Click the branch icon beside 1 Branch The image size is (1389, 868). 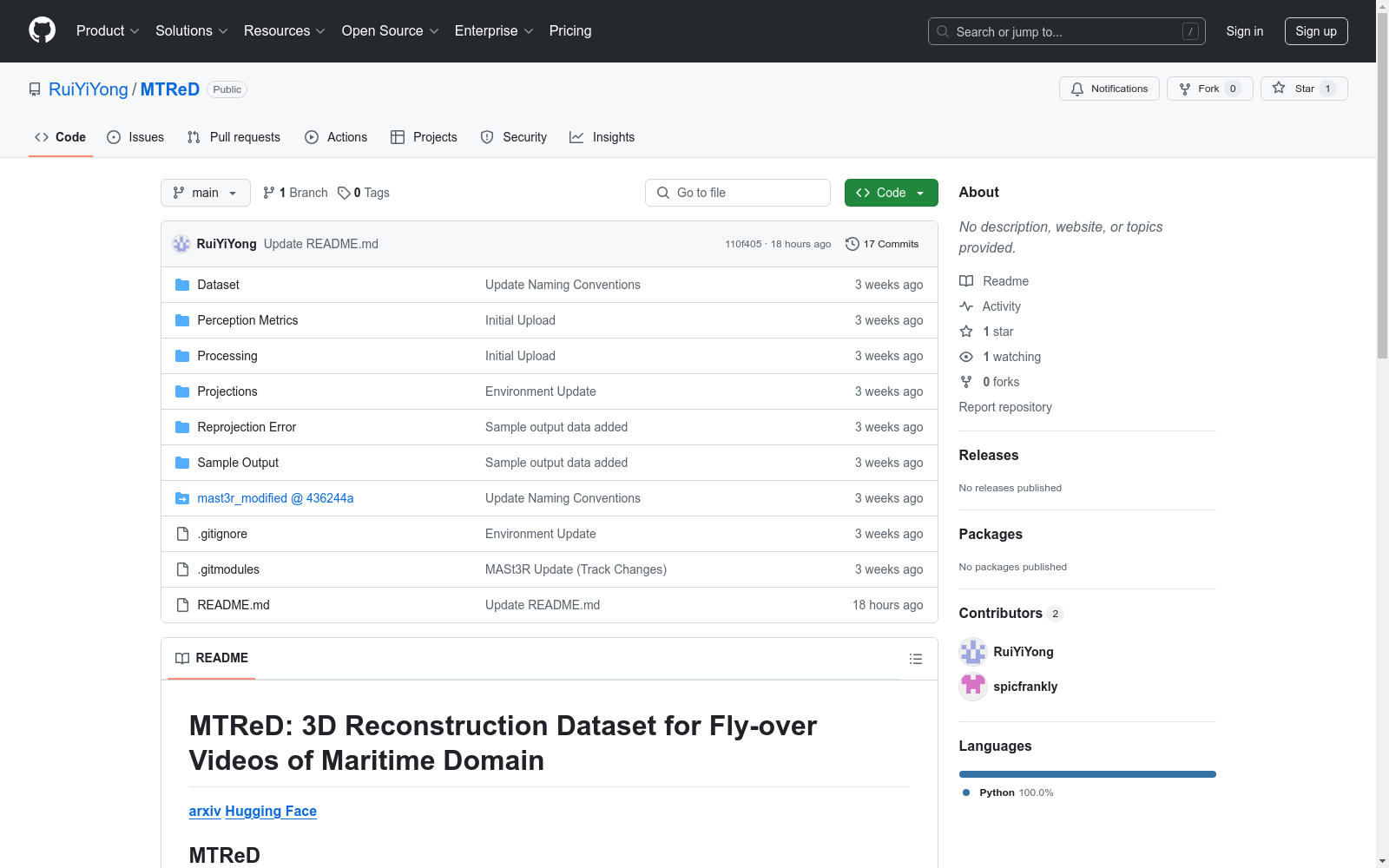point(269,193)
